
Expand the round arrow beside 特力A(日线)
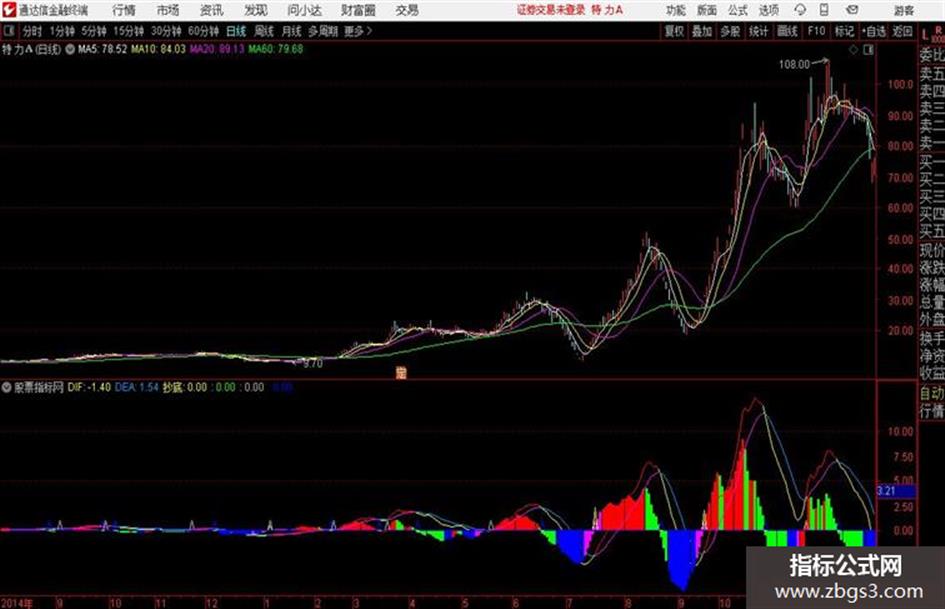(69, 49)
